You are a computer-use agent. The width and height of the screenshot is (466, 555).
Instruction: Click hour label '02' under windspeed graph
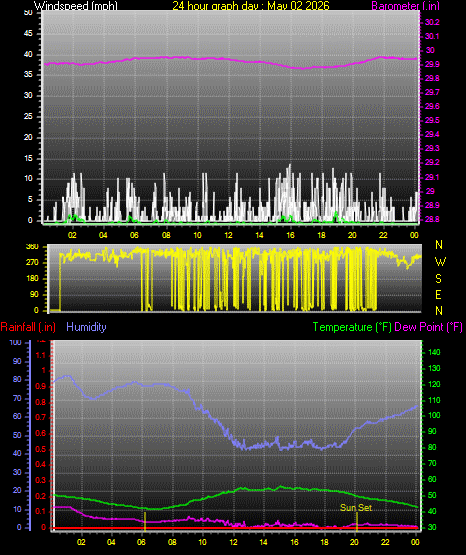click(72, 235)
